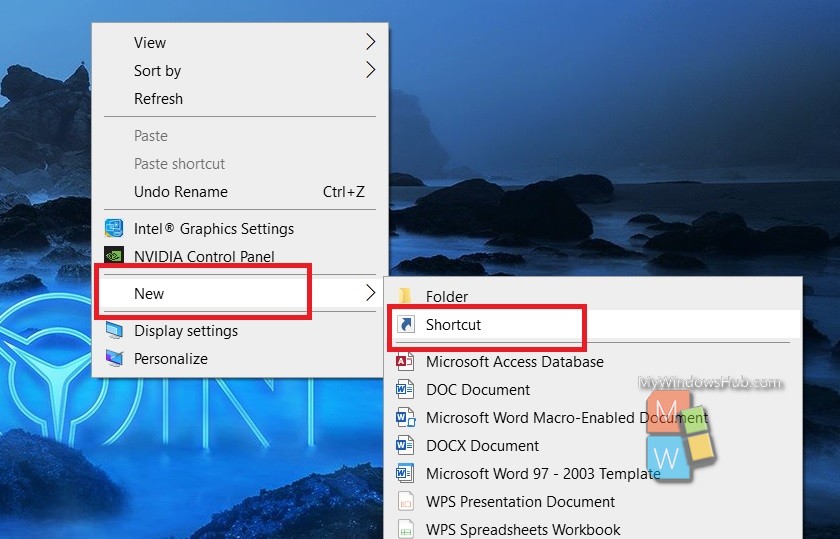Open the New menu entry
840x539 pixels.
click(x=240, y=293)
